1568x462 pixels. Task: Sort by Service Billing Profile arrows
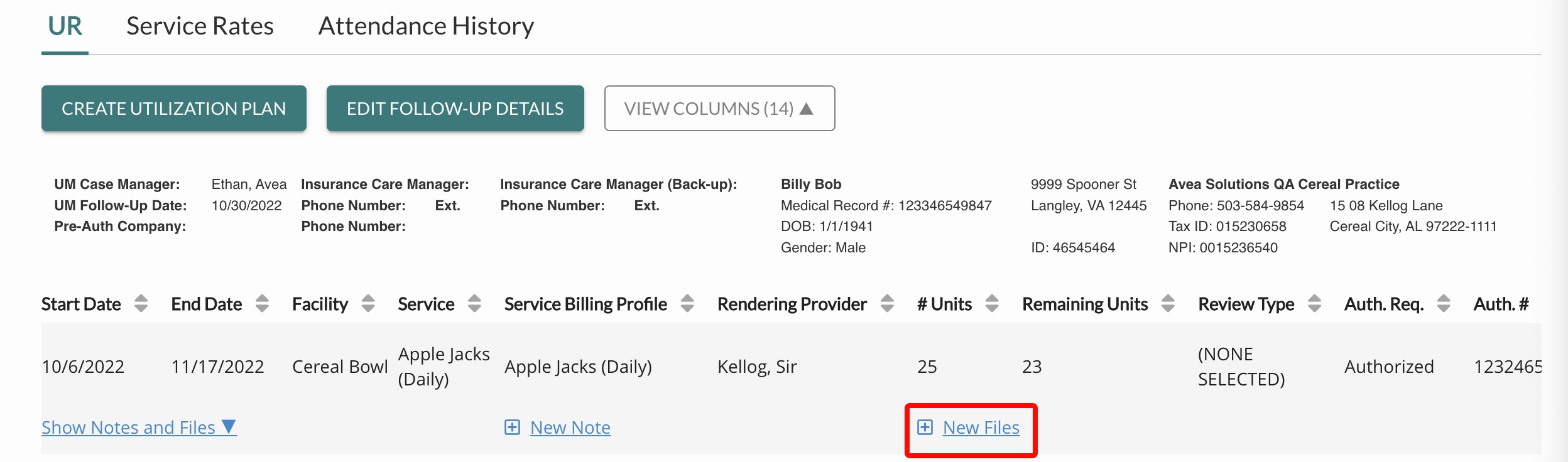click(x=688, y=304)
